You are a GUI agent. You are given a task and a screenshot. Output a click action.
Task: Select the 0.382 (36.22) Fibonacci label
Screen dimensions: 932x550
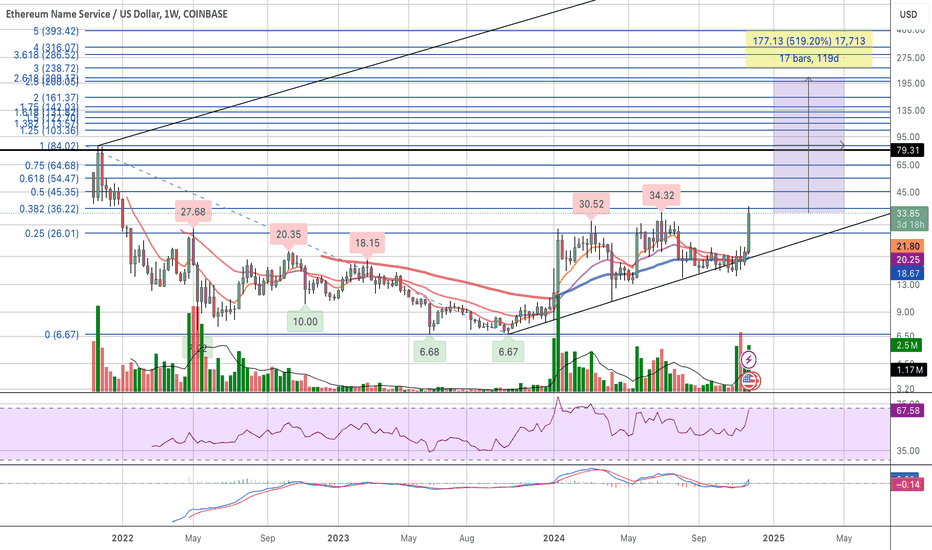[x=49, y=209]
